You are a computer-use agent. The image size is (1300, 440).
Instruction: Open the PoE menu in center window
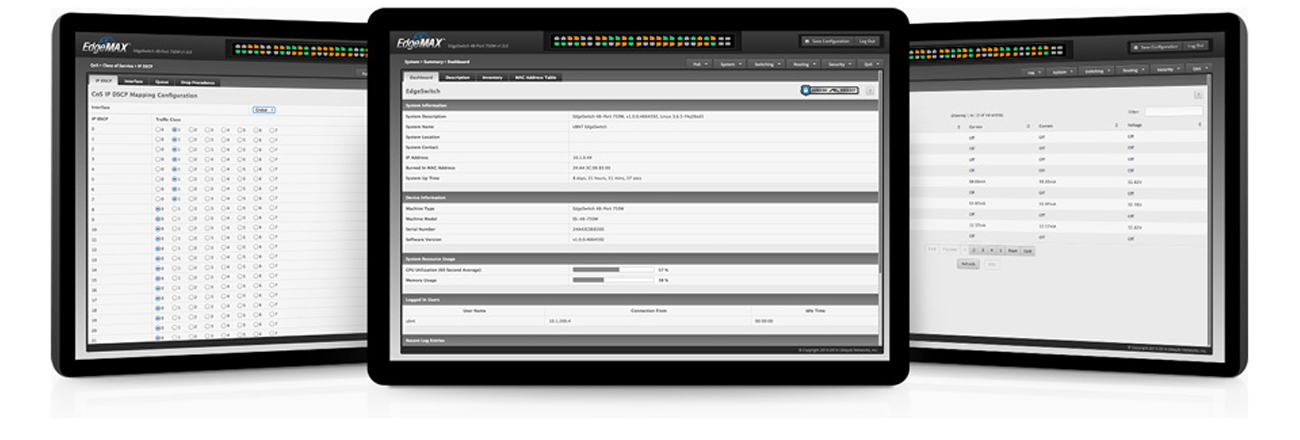point(700,63)
